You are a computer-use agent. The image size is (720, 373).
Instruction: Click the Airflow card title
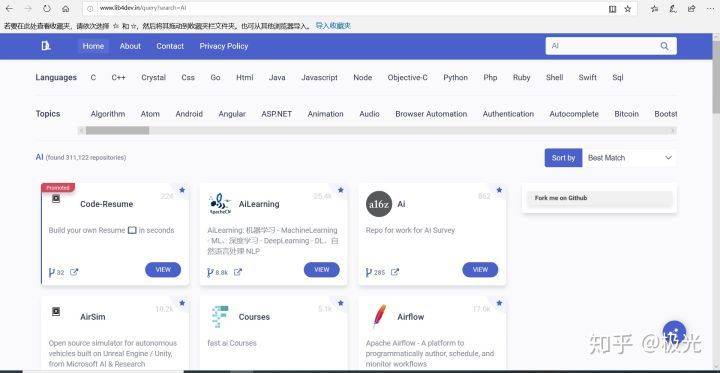pyautogui.click(x=411, y=317)
